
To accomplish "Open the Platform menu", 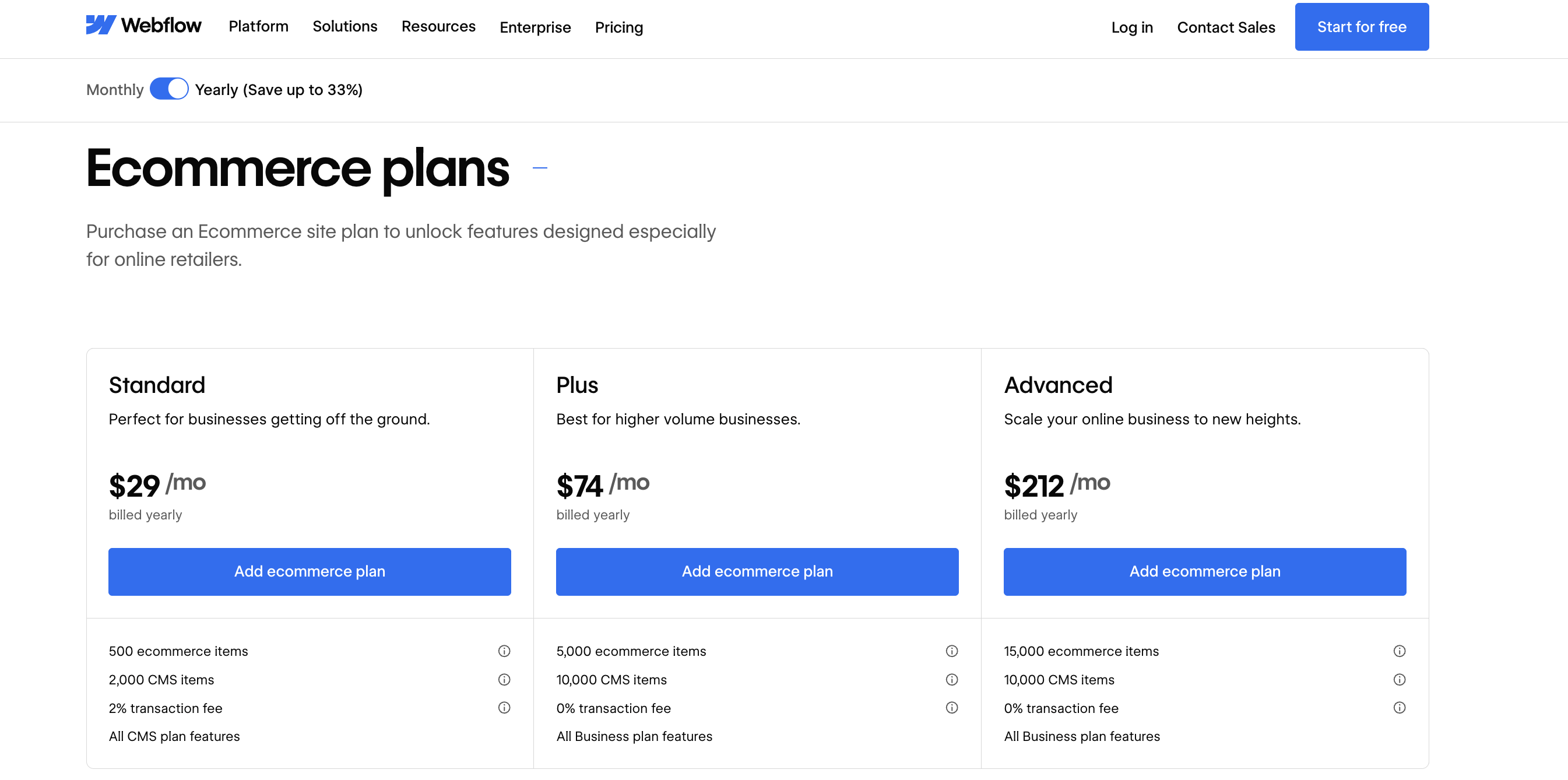I will click(258, 27).
